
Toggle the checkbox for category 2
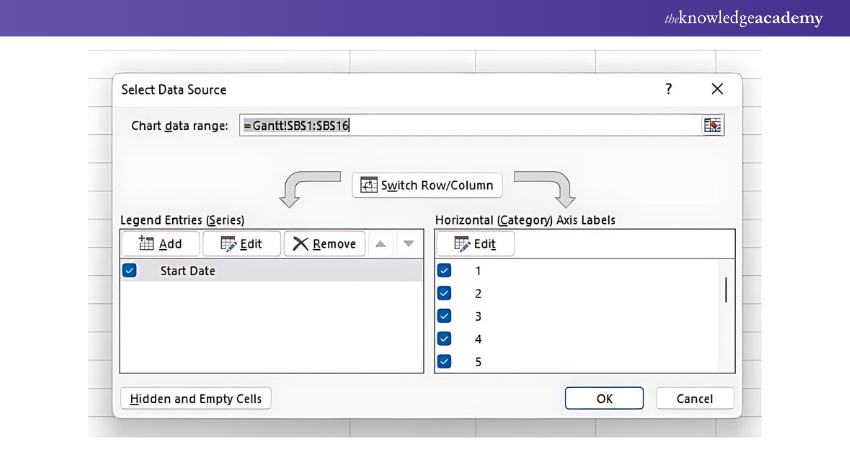click(444, 294)
